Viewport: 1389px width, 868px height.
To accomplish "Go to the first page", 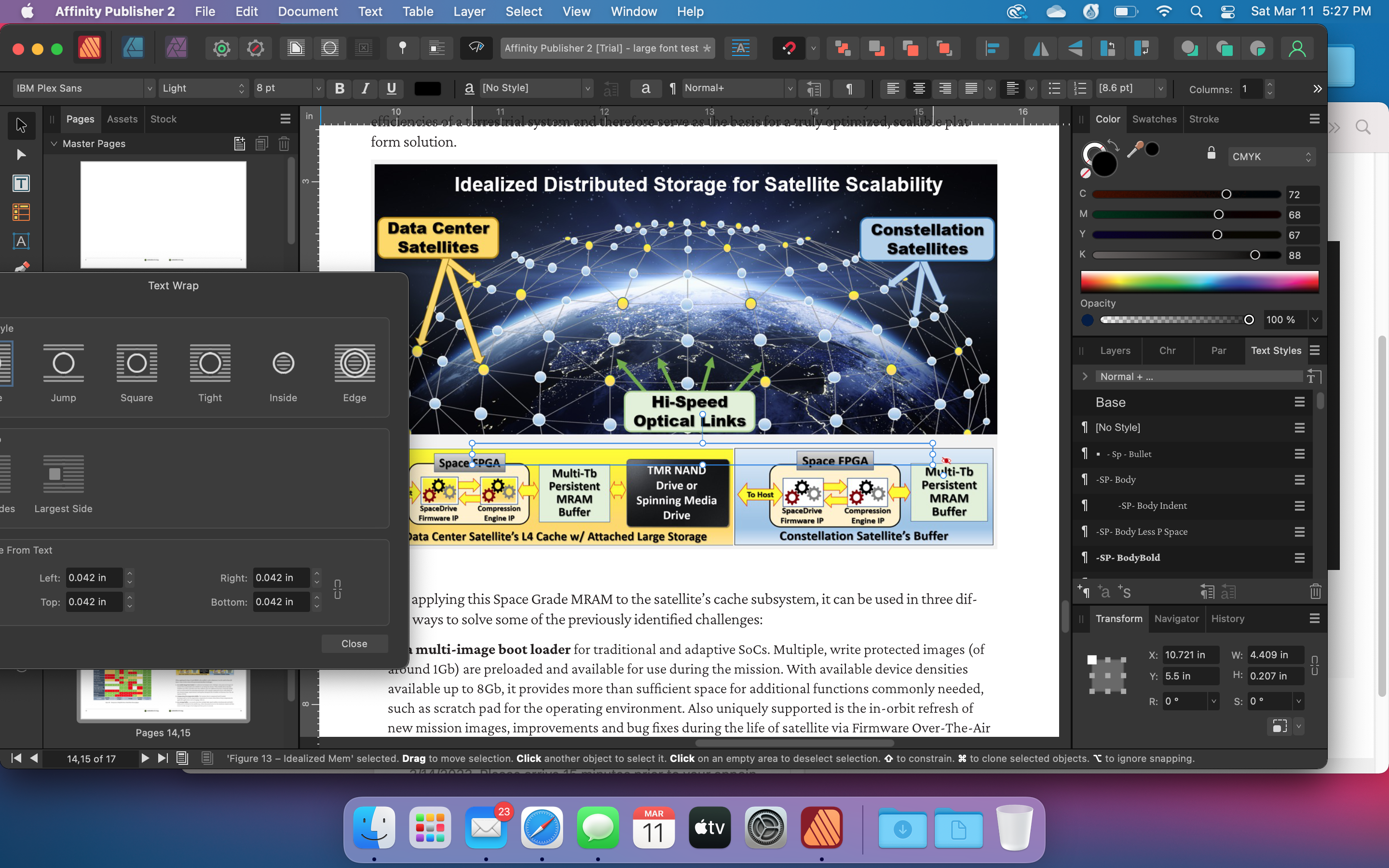I will pos(17,759).
